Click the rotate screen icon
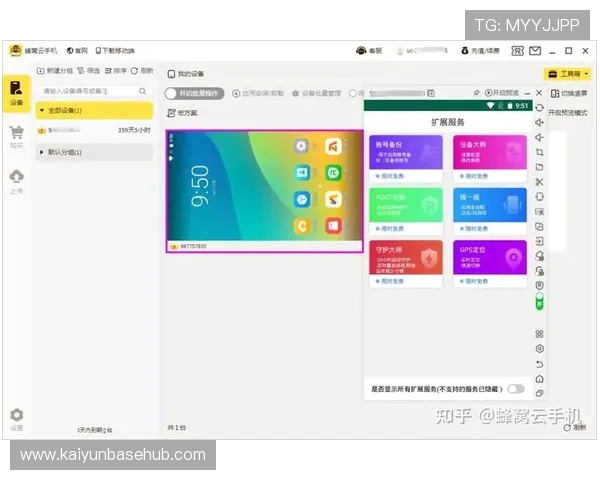This screenshot has width=600, height=480. click(540, 108)
